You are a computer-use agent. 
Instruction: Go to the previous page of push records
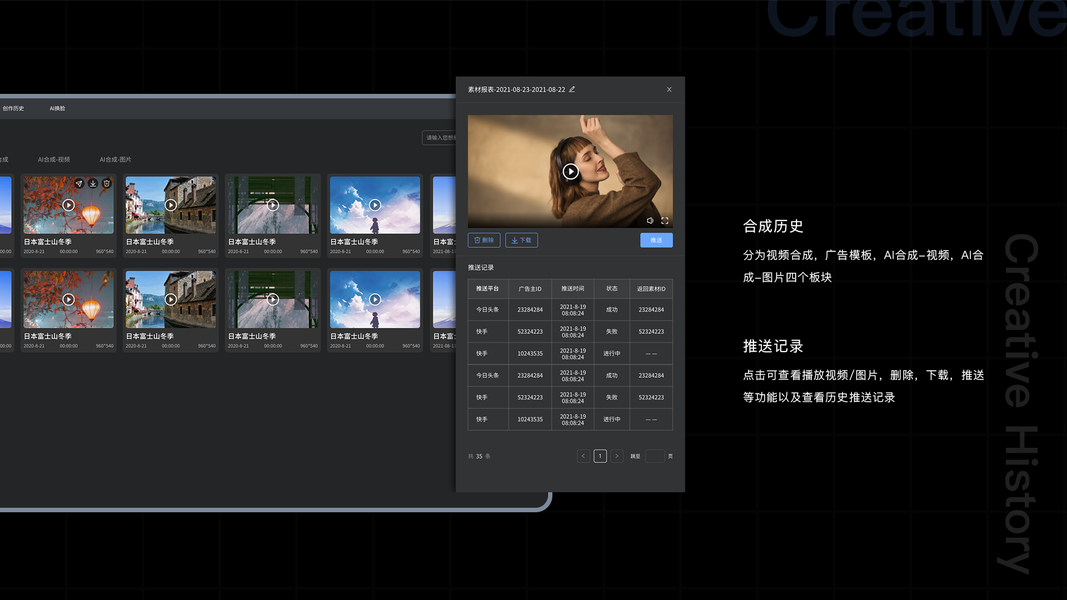(583, 456)
